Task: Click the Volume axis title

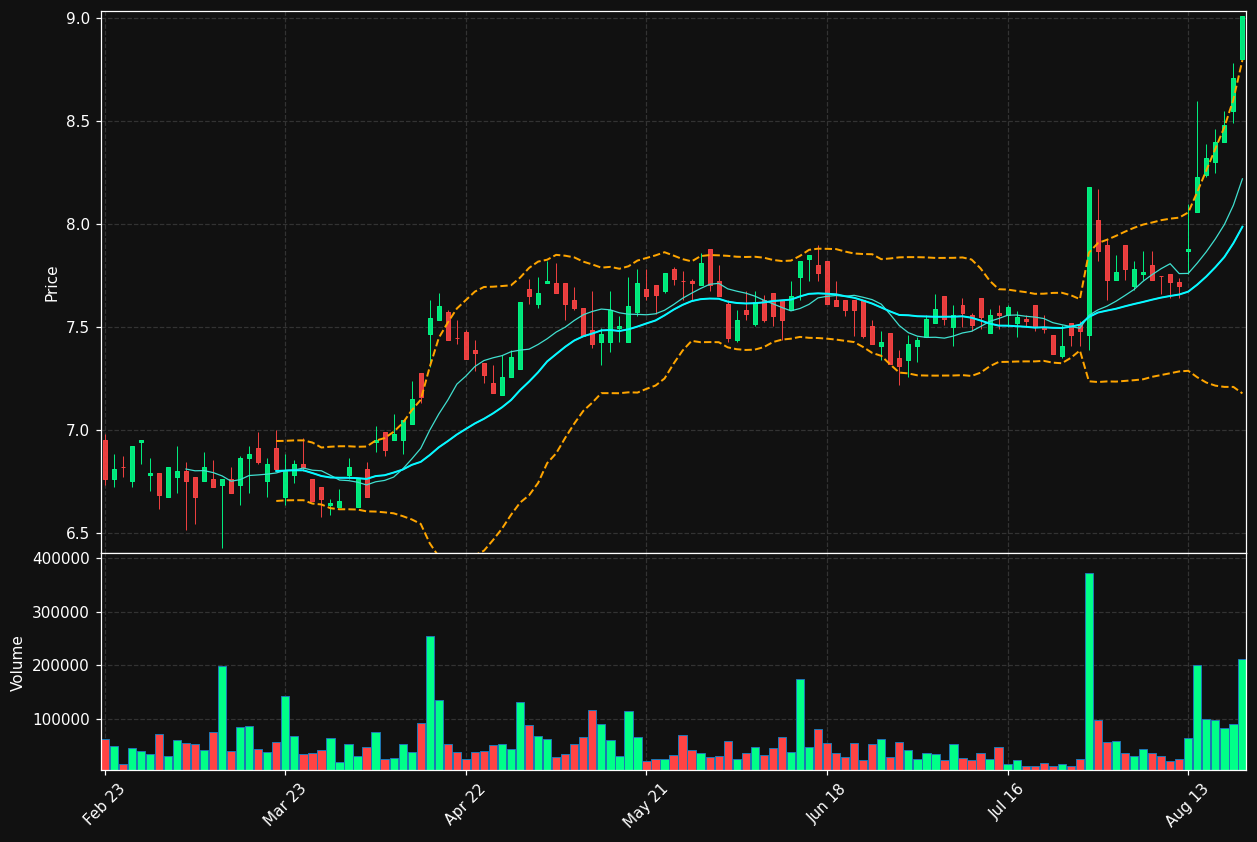Action: point(18,663)
